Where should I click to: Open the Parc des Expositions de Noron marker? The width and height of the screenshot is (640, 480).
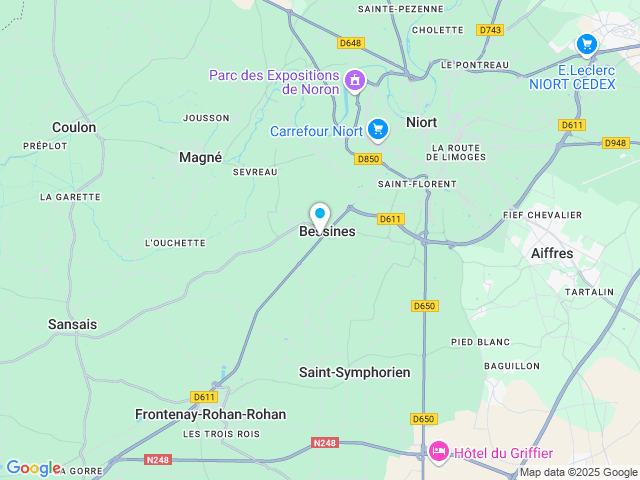coord(355,80)
